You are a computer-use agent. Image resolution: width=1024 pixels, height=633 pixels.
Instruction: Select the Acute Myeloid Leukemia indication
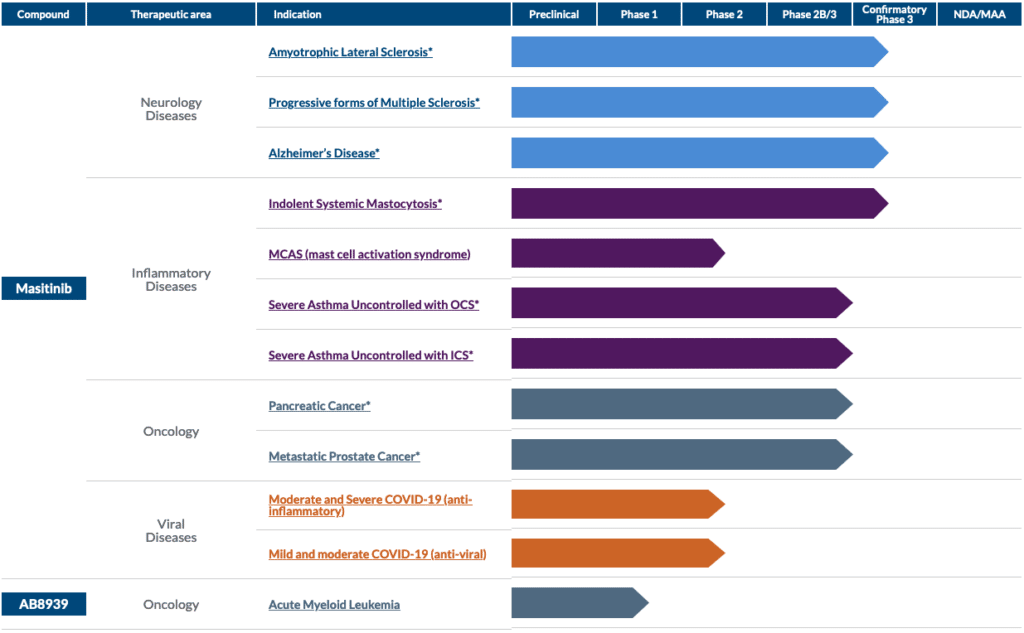click(332, 603)
